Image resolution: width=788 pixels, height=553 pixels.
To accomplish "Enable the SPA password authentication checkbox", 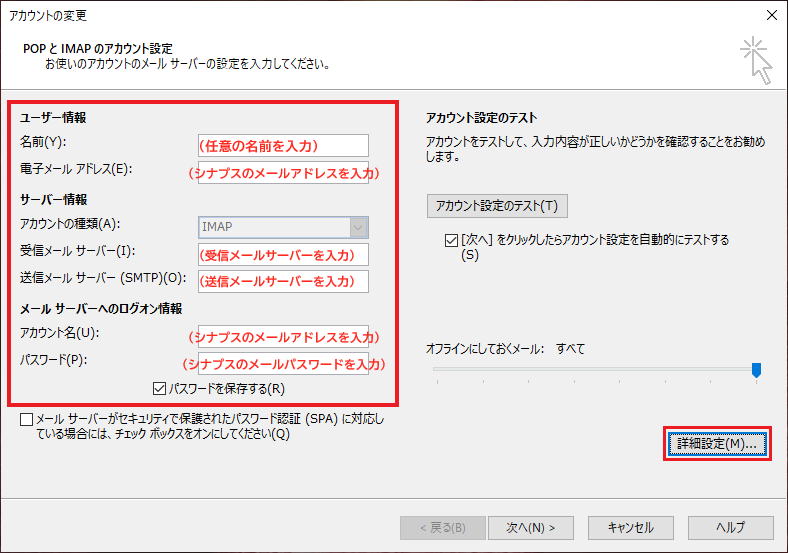I will click(26, 421).
